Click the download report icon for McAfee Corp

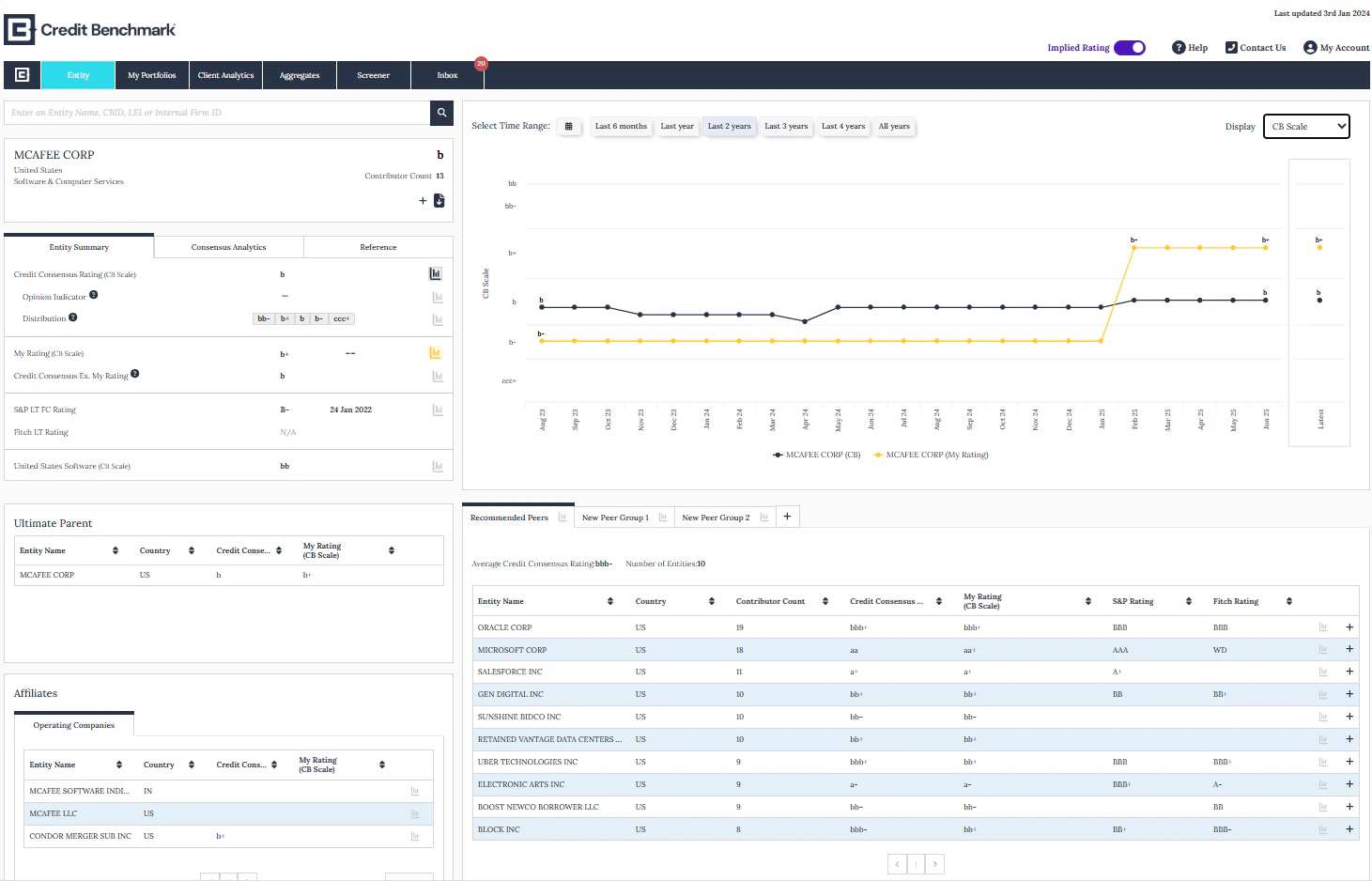coord(439,201)
